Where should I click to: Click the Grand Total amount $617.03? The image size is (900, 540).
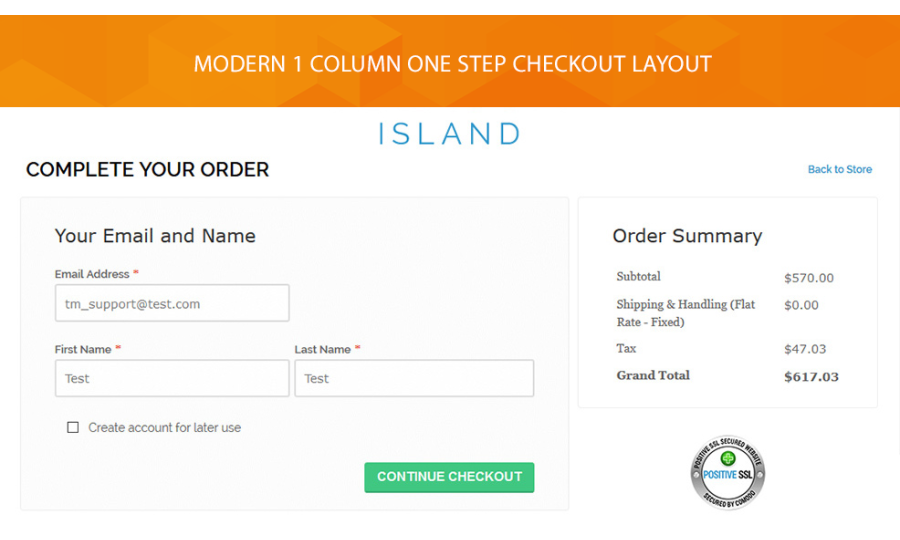coord(811,377)
